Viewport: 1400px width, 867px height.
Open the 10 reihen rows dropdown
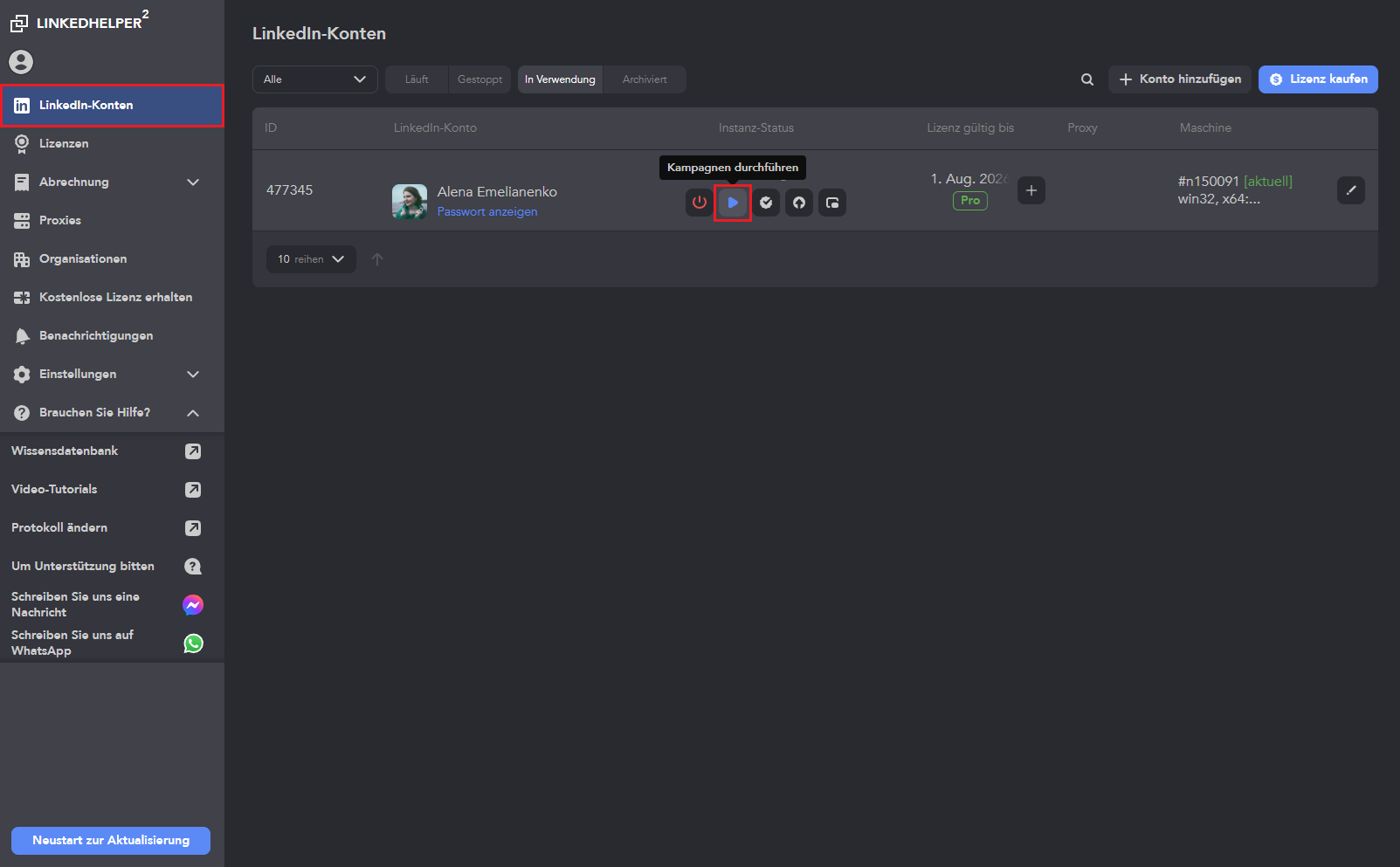tap(311, 259)
